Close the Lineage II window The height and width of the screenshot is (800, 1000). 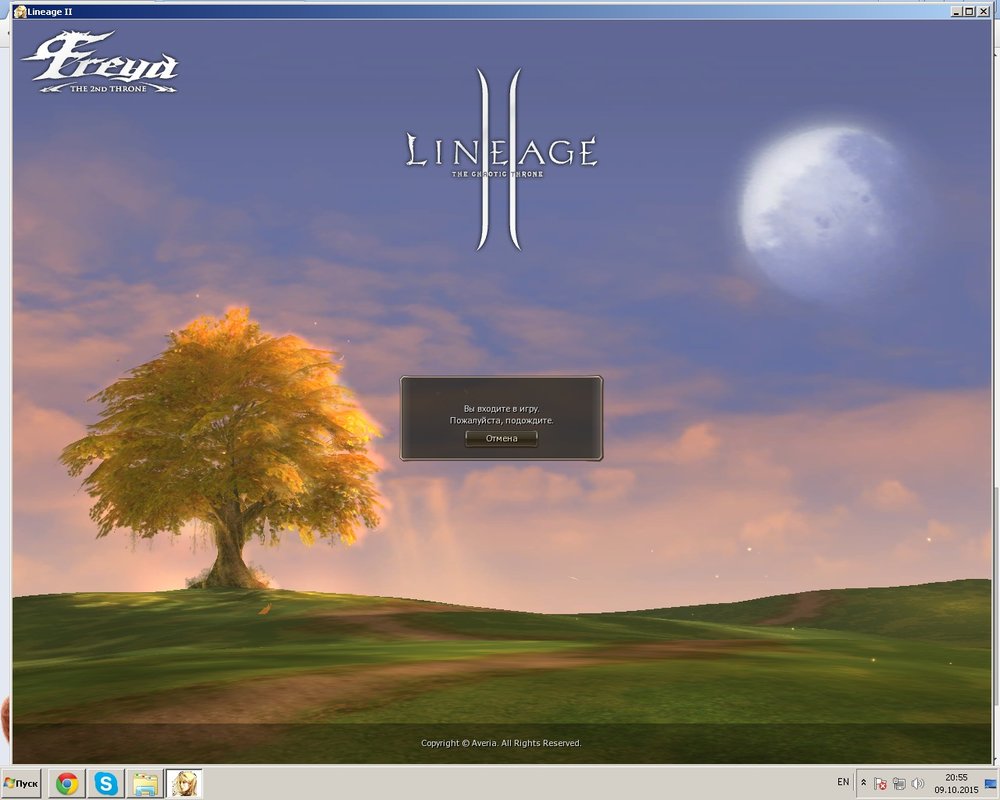tap(983, 10)
